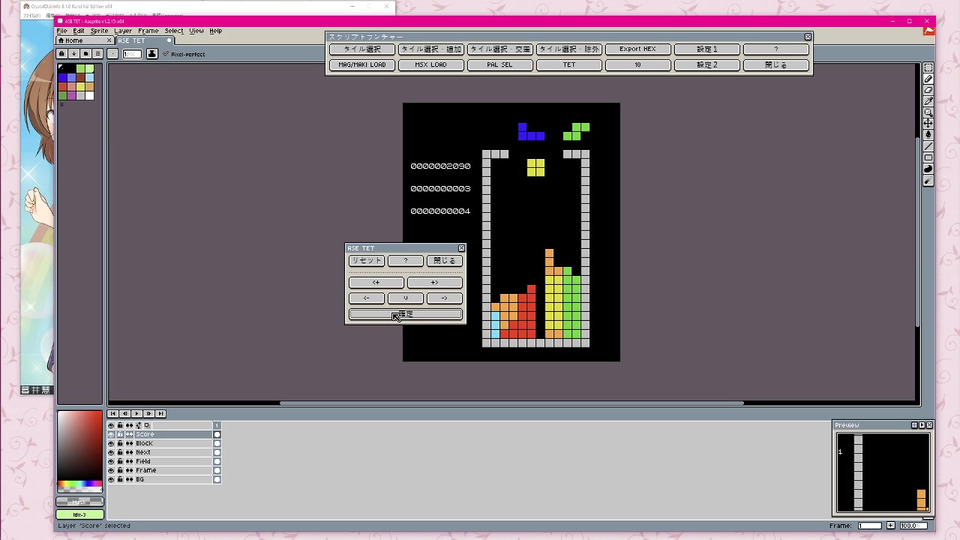This screenshot has width=960, height=540.
Task: Open the palette options menu icon
Action: click(x=97, y=54)
